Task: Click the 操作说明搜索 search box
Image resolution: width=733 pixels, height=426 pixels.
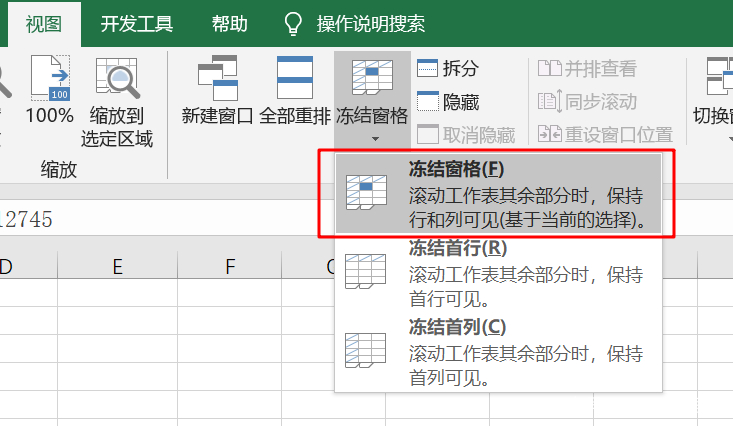Action: click(371, 24)
